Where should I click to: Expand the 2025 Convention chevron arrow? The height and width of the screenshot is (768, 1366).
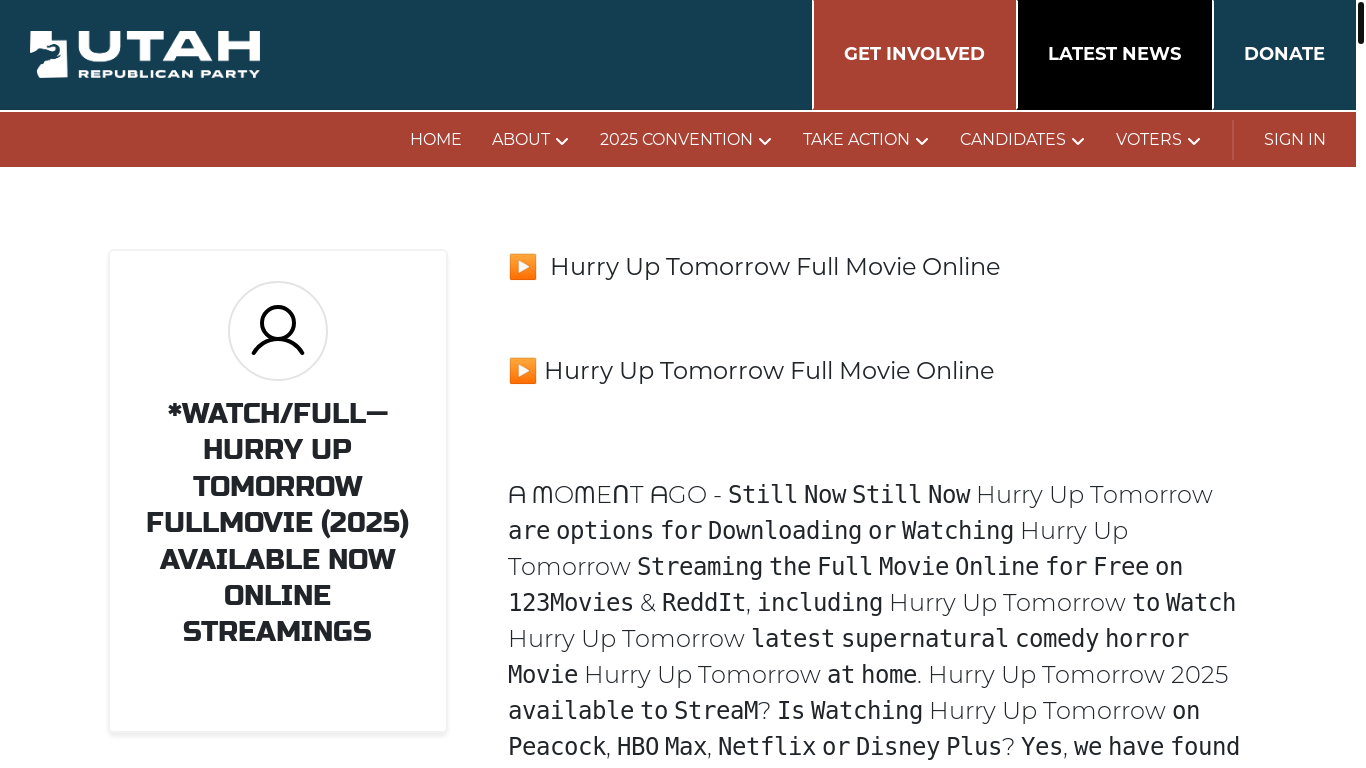pos(765,141)
